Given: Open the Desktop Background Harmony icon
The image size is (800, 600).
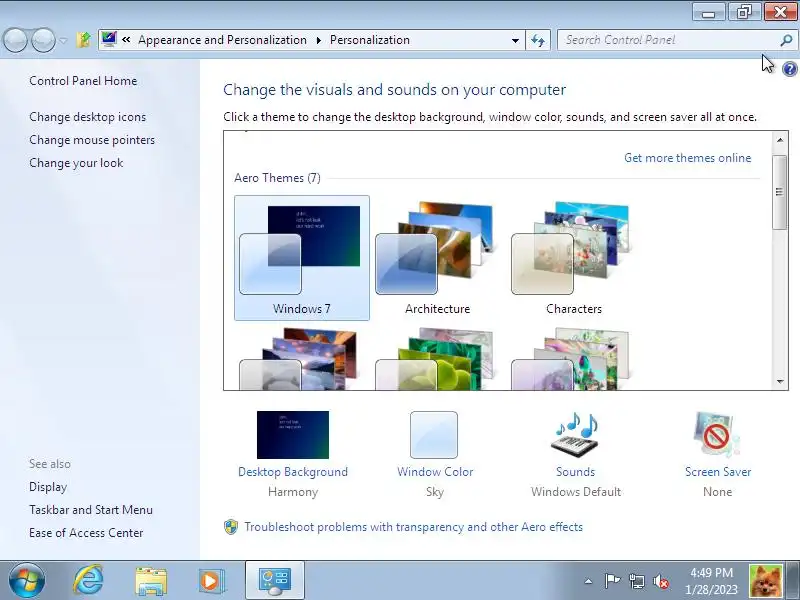Looking at the screenshot, I should click(293, 435).
